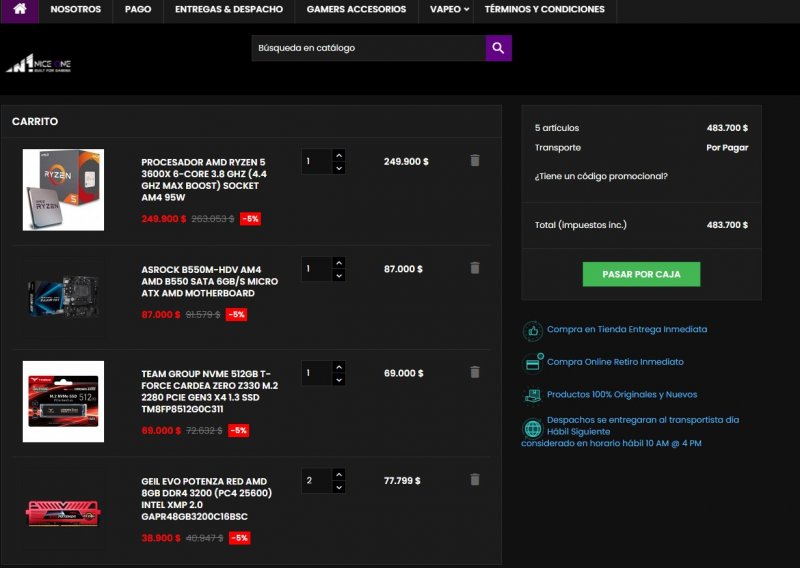
Task: Click the original products icon
Action: click(533, 396)
